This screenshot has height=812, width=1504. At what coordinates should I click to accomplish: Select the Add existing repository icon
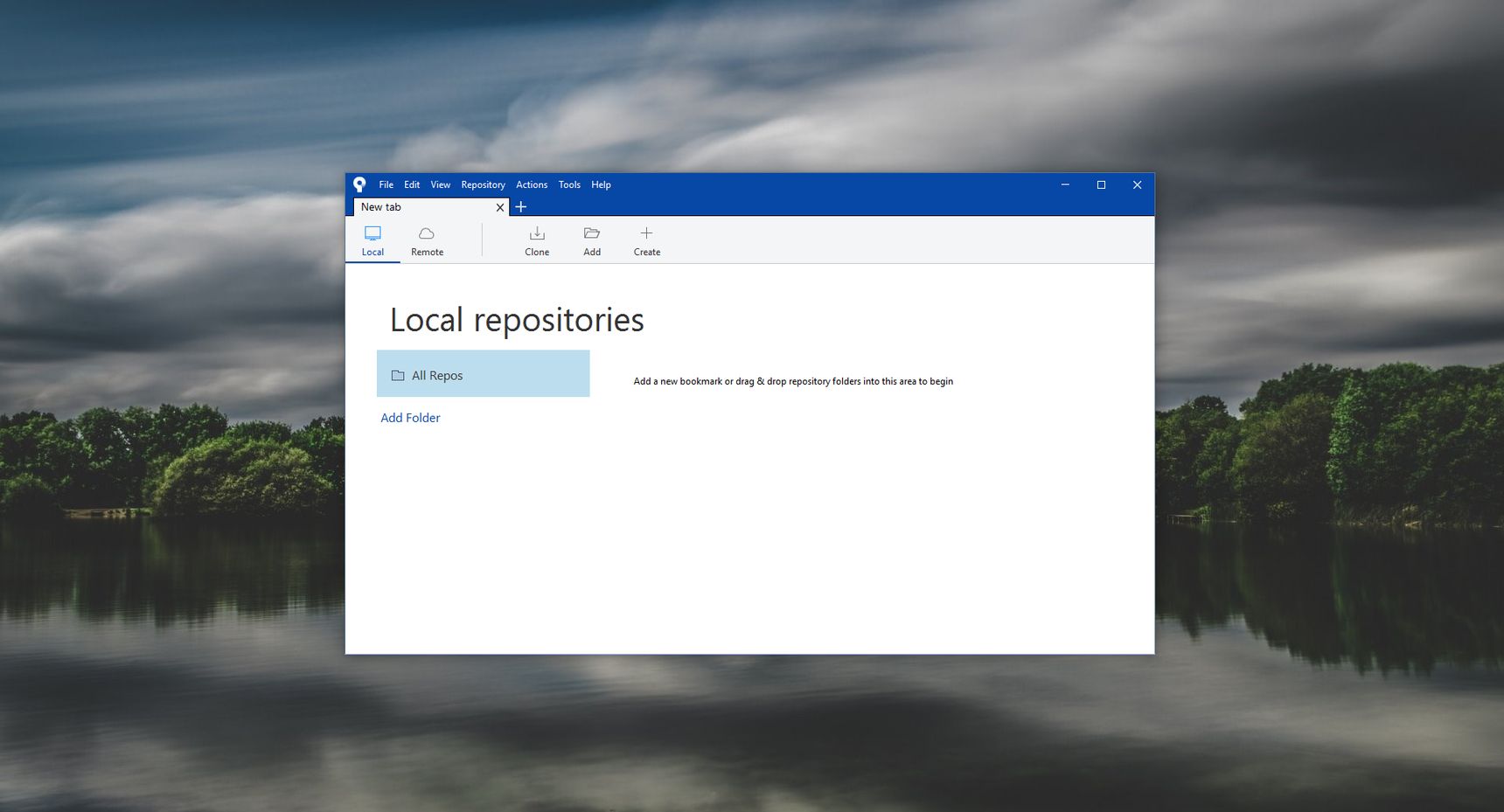tap(592, 240)
